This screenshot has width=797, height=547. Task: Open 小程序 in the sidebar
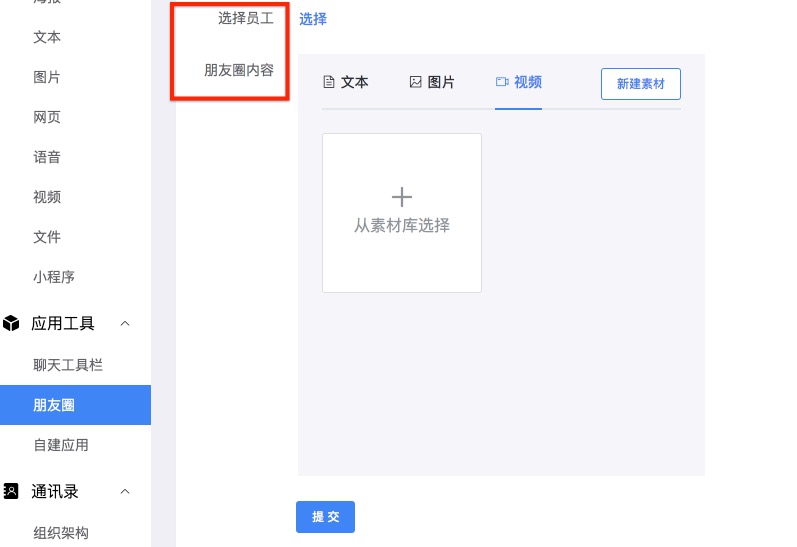pos(54,277)
